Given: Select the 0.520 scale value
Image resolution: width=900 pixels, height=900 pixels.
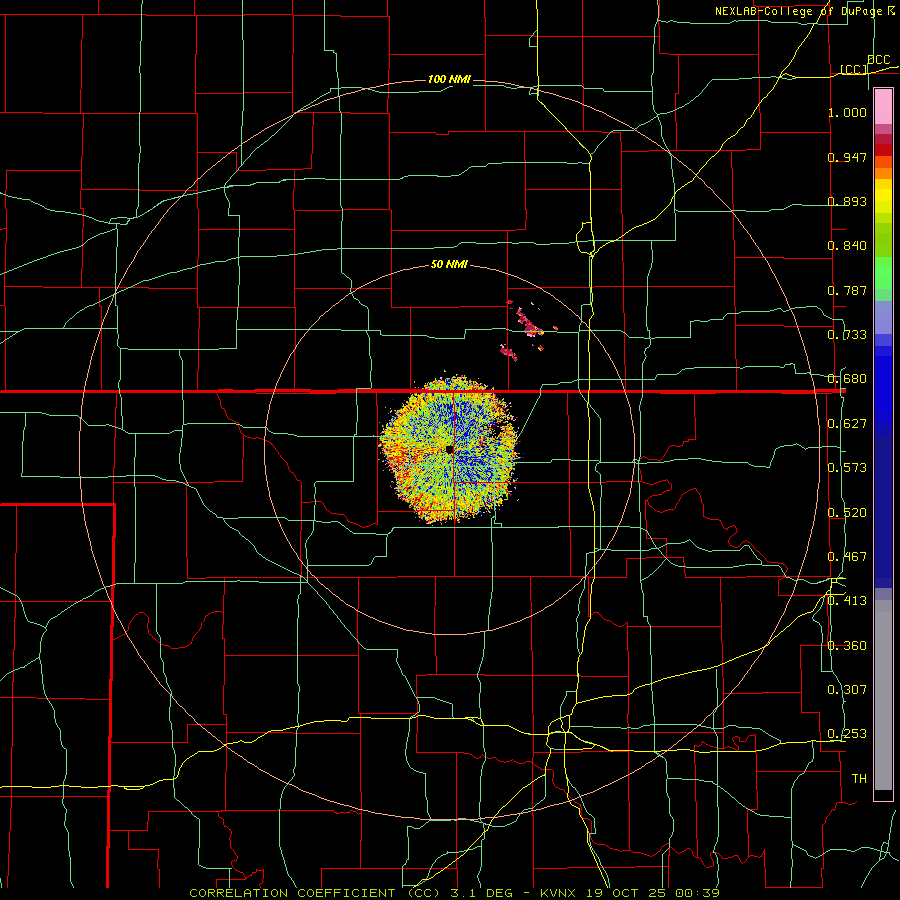Looking at the screenshot, I should point(847,513).
